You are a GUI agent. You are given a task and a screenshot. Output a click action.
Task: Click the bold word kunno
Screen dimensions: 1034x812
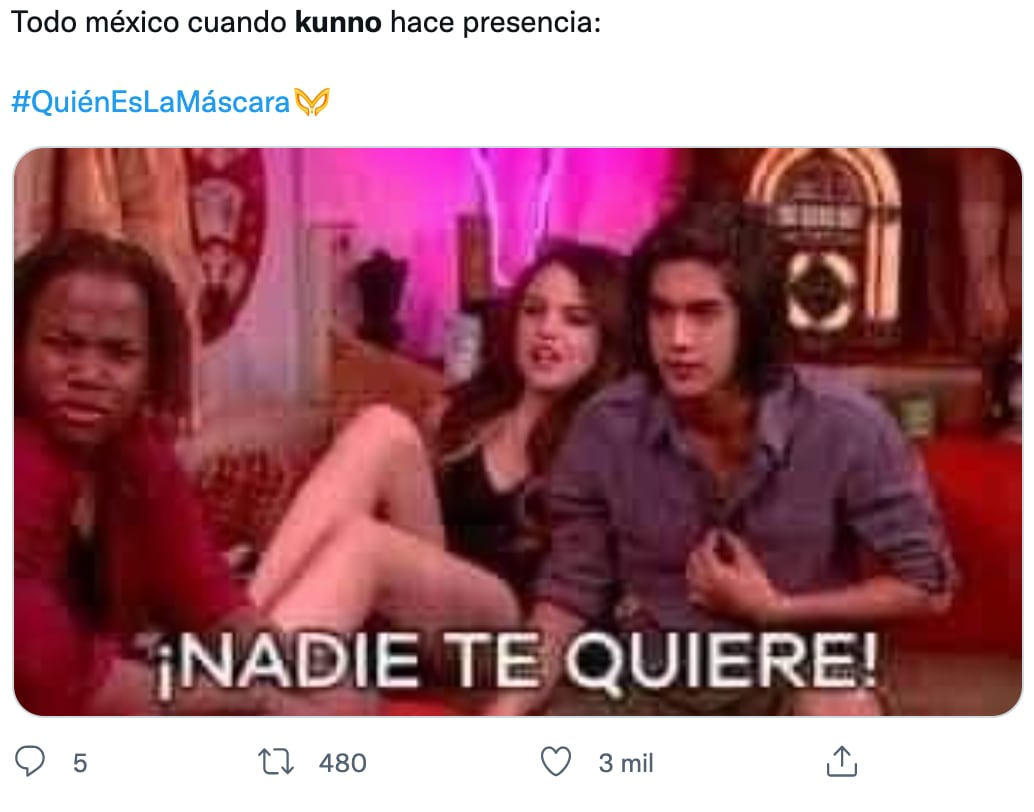coord(338,22)
